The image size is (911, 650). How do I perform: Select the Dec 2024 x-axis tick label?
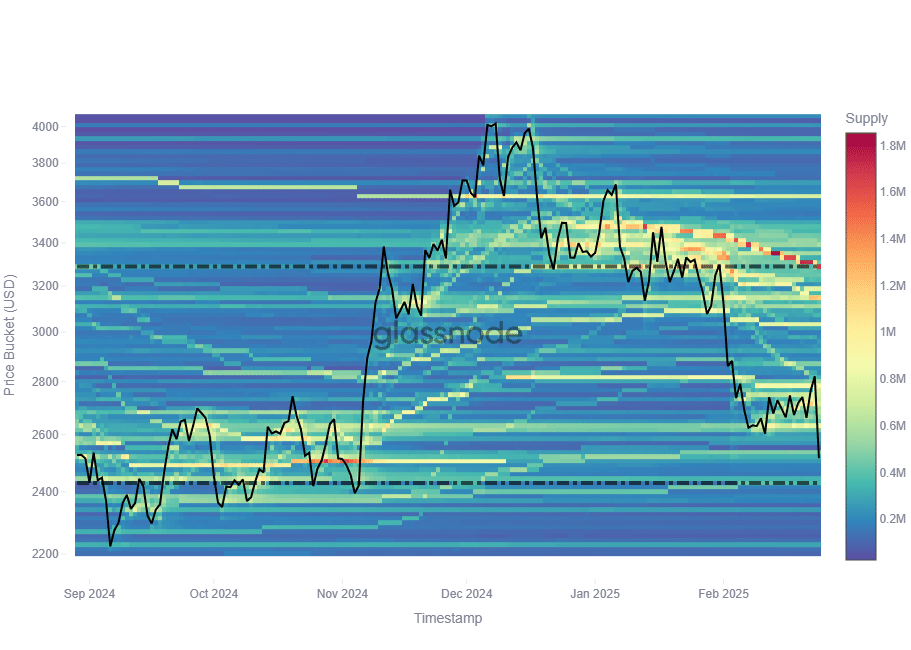click(467, 594)
